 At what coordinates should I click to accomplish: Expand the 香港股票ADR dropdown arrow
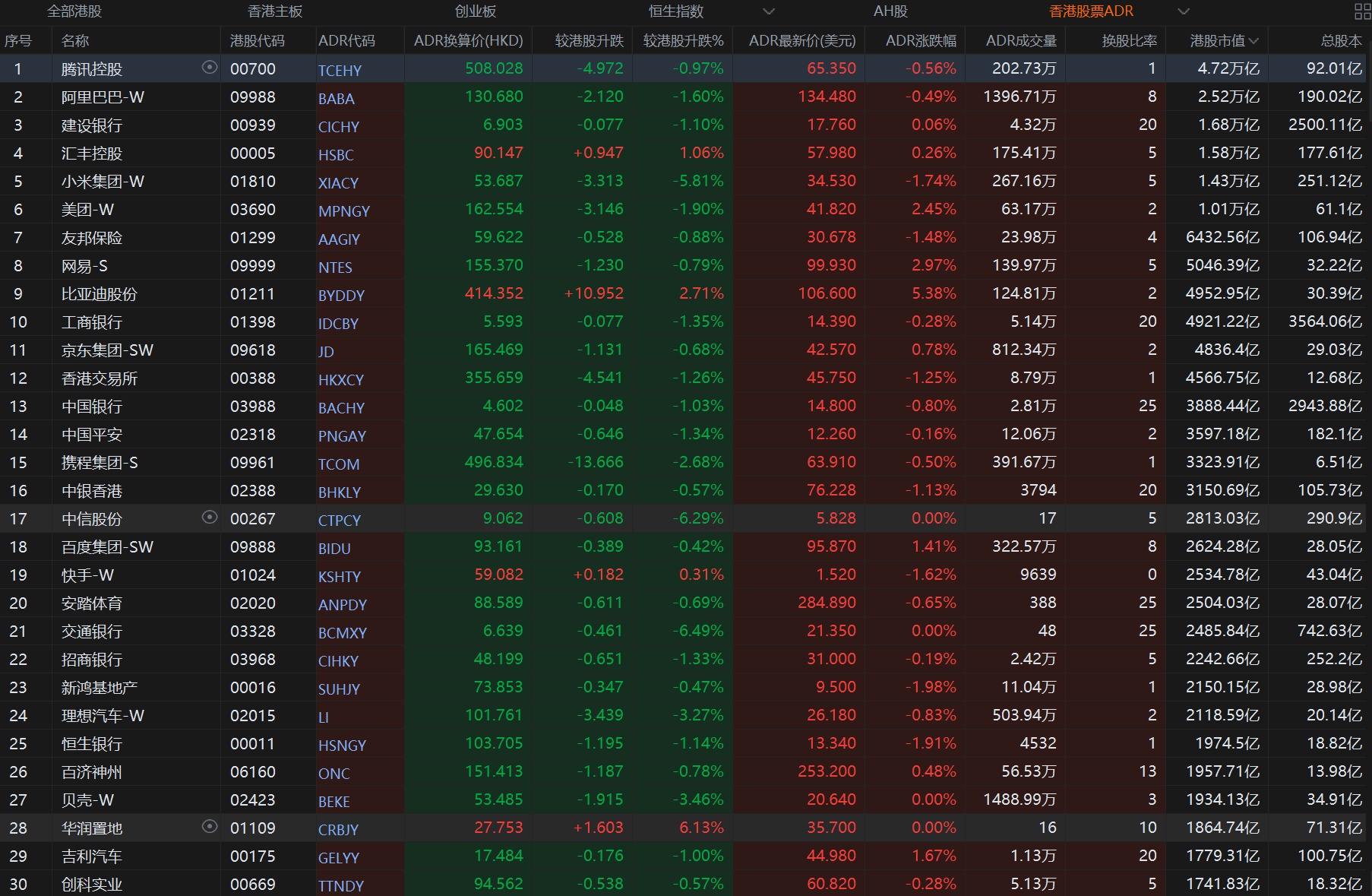click(x=1183, y=11)
